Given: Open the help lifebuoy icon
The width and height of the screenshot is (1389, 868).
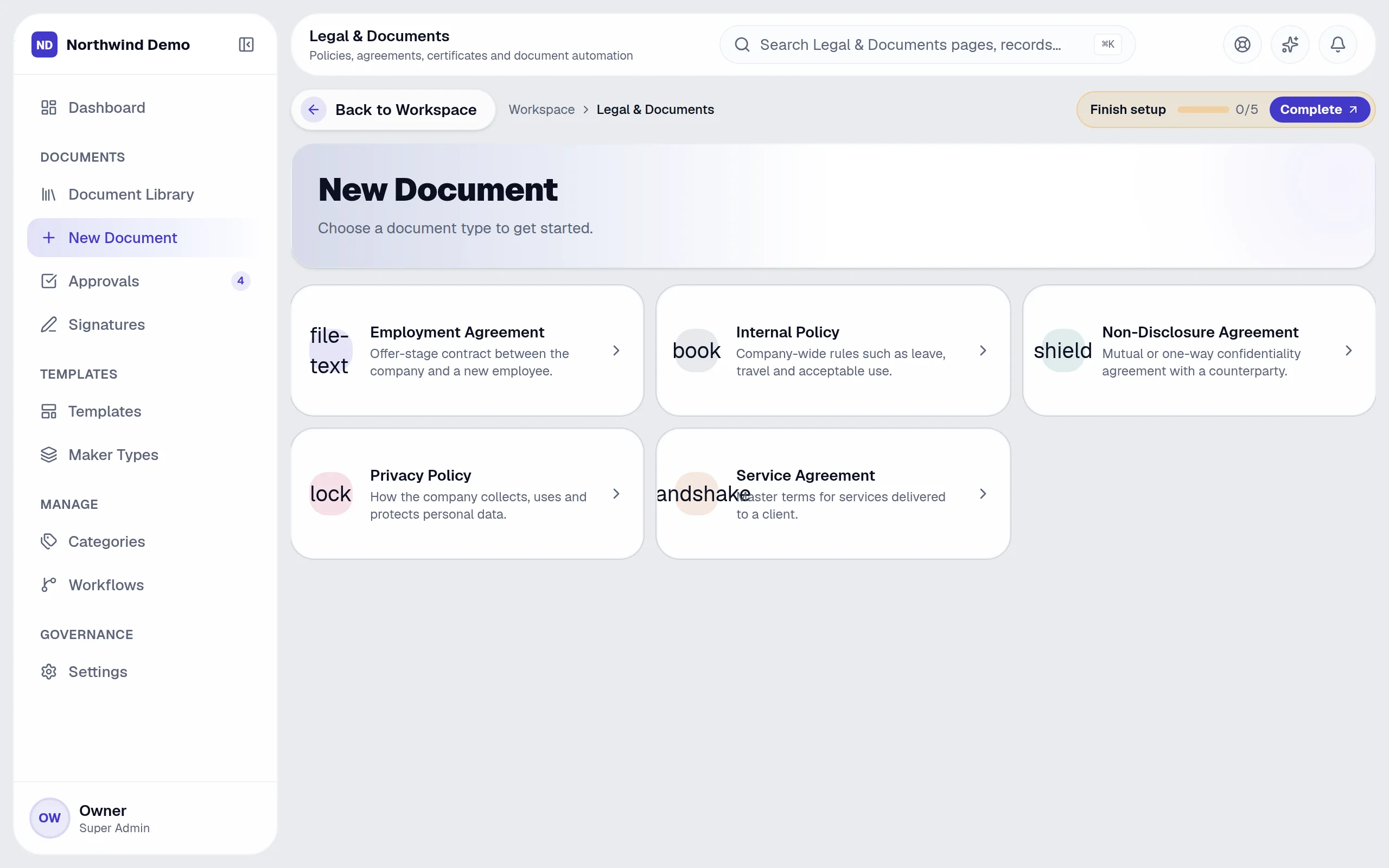Looking at the screenshot, I should [1242, 44].
